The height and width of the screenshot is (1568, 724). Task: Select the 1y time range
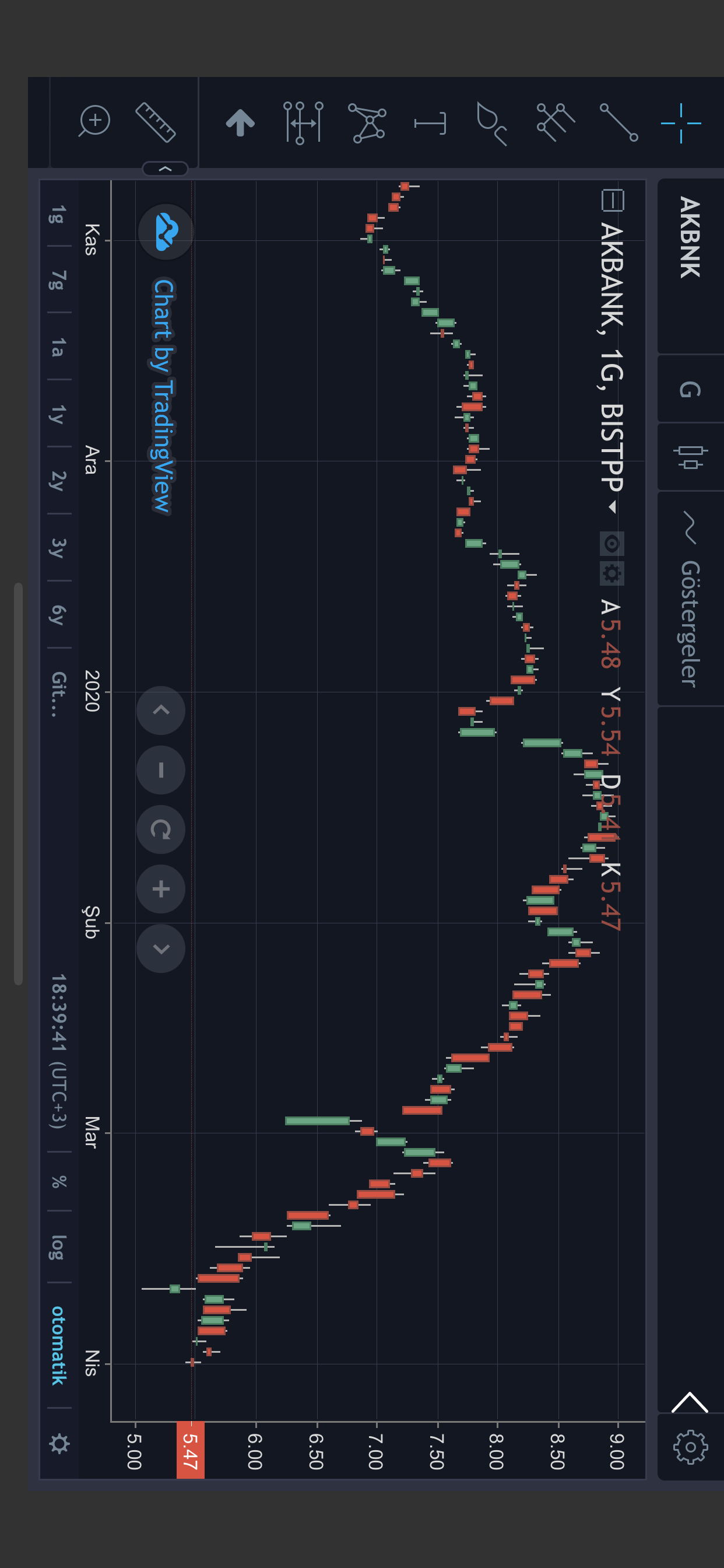pyautogui.click(x=58, y=414)
